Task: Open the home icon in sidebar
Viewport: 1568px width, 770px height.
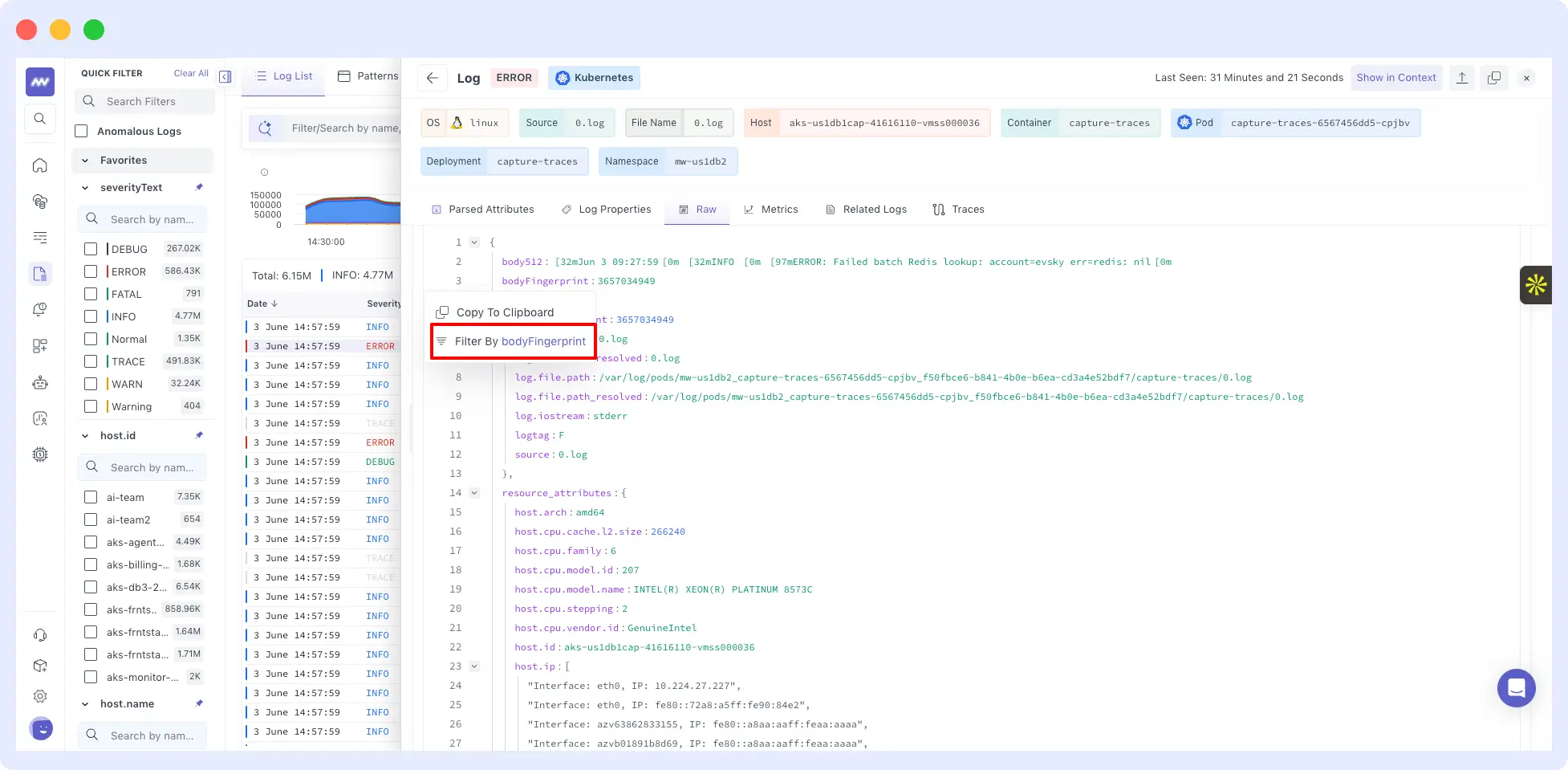Action: (x=40, y=165)
